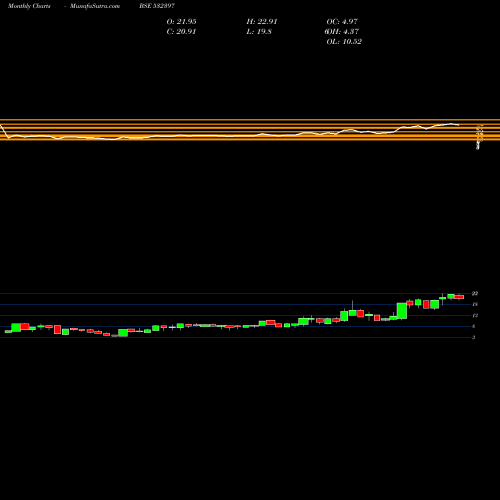The image size is (500, 500).
Task: Click the '3' price axis label
Action: click(473, 337)
